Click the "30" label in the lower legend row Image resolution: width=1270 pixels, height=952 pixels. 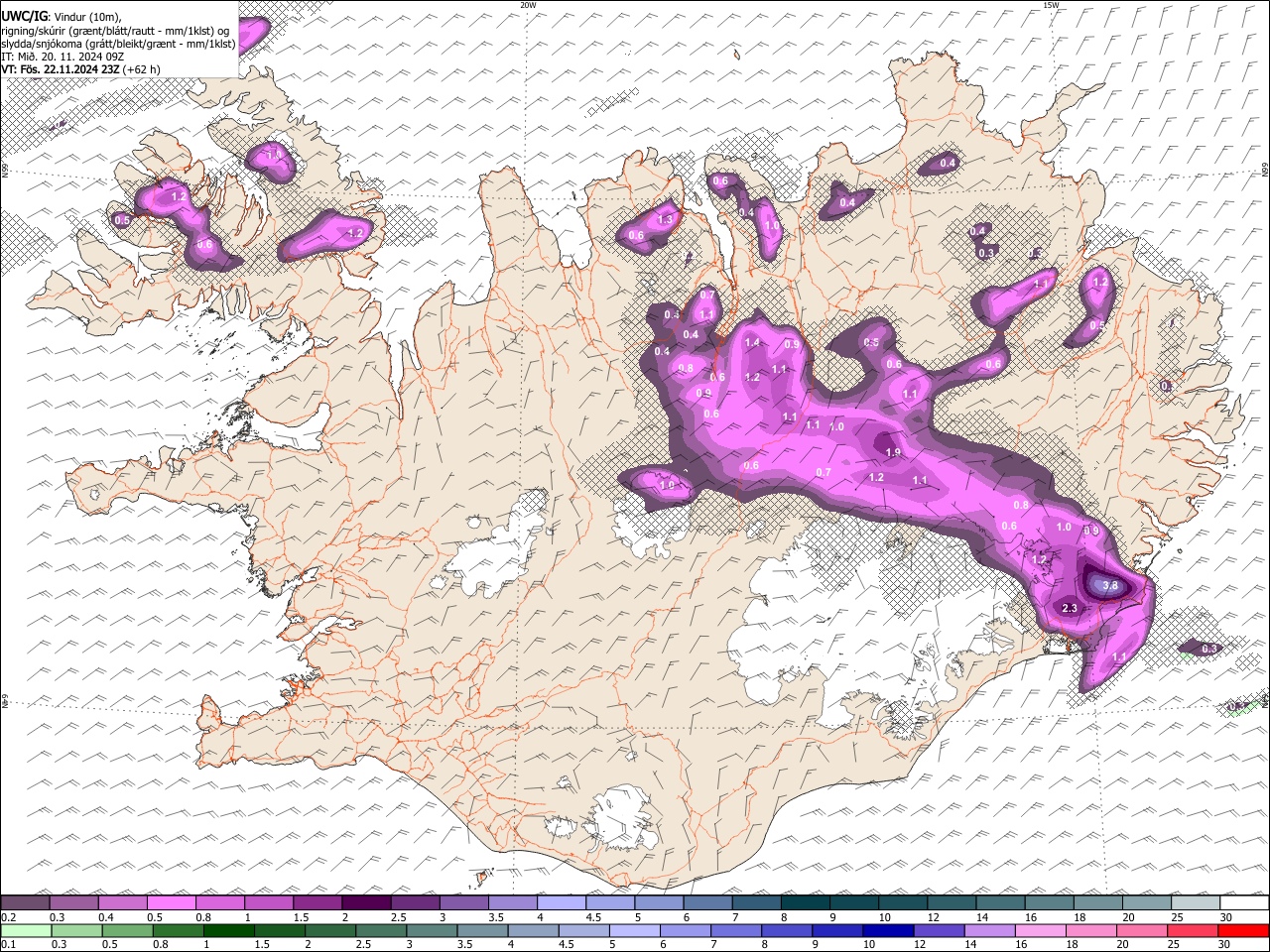tap(1223, 944)
